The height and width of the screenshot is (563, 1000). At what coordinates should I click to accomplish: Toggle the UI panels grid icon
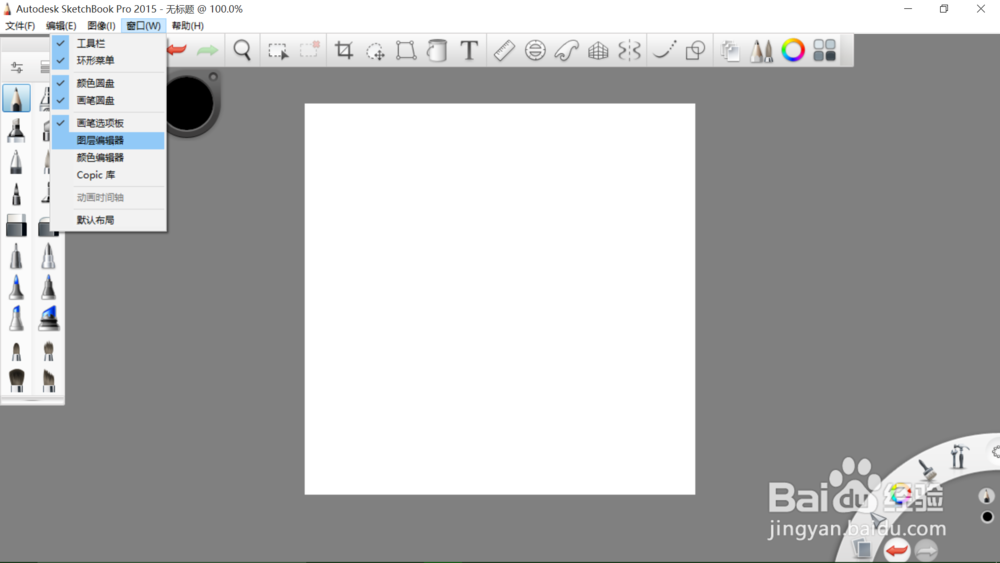(824, 50)
